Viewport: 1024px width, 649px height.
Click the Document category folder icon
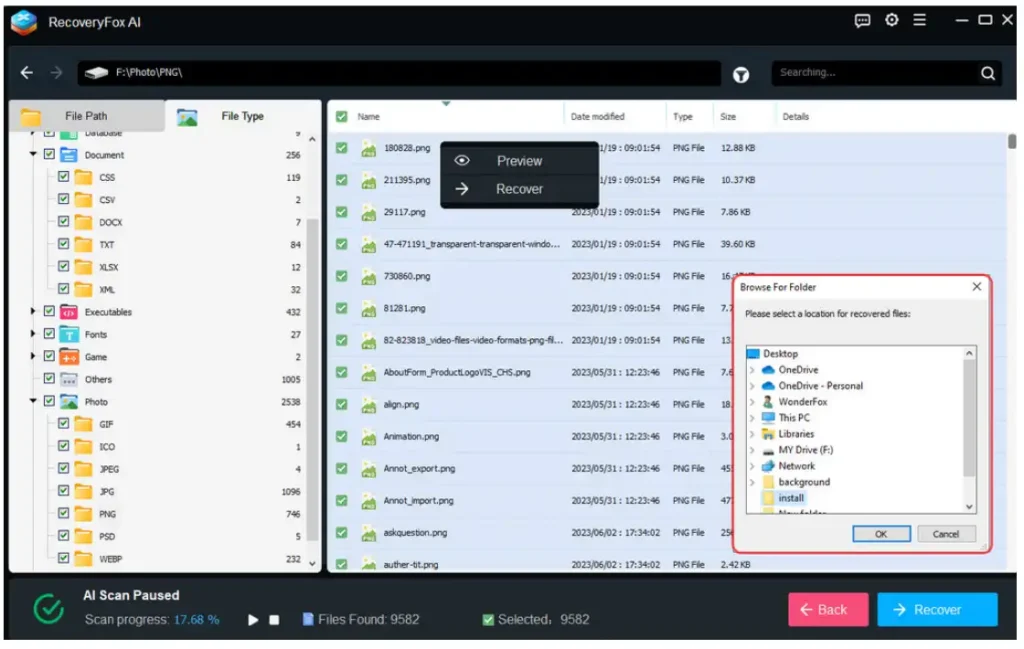coord(69,155)
